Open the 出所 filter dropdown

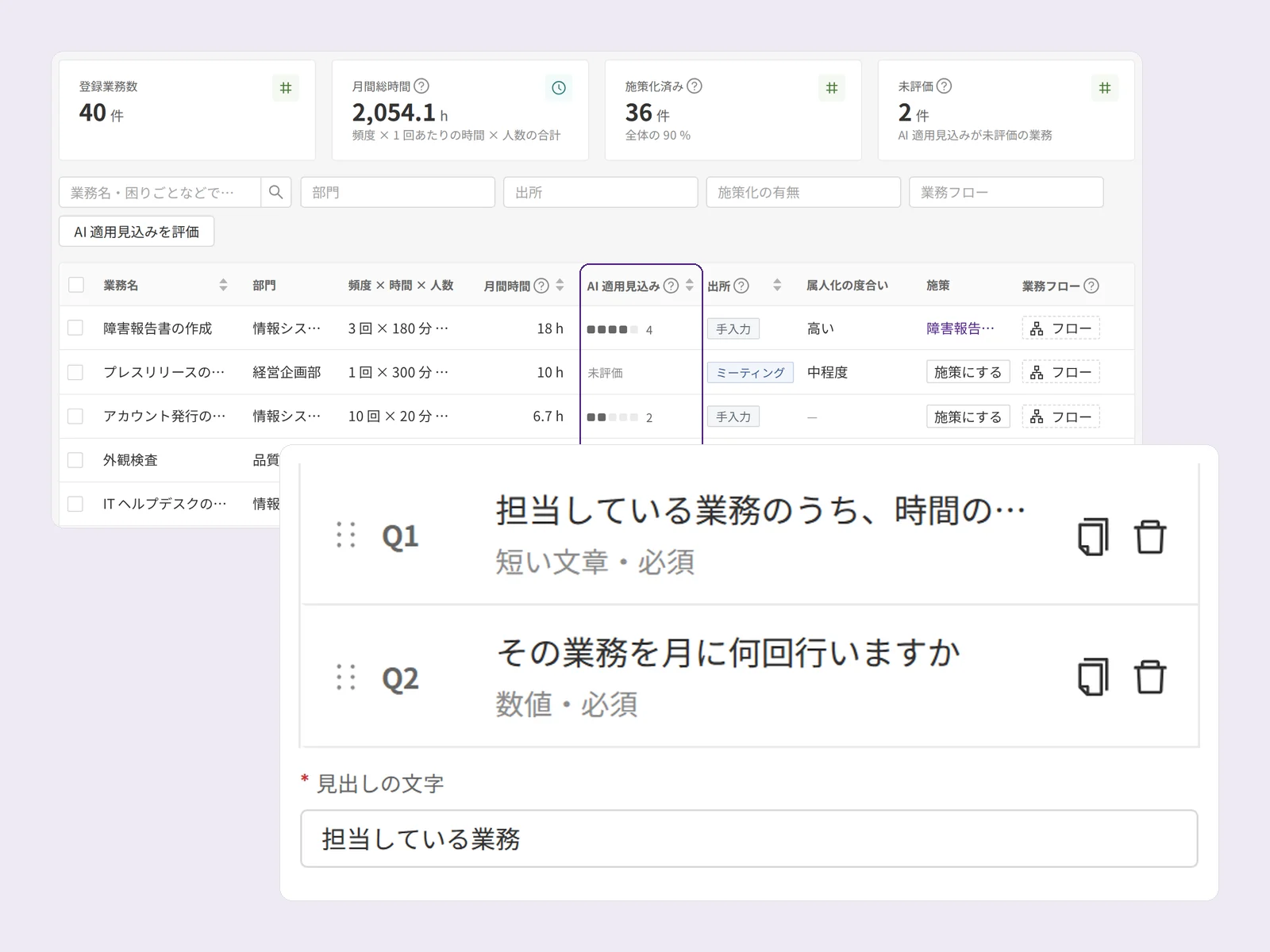coord(601,192)
